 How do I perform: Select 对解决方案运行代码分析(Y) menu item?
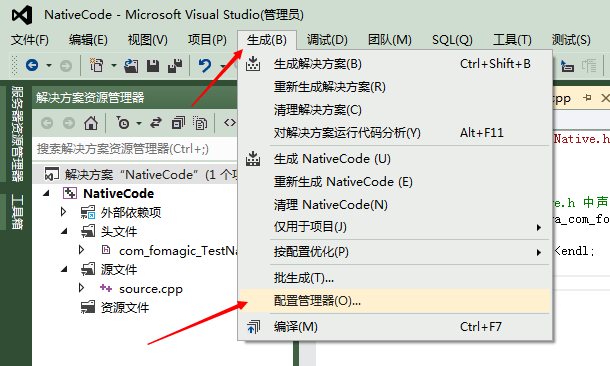click(394, 133)
